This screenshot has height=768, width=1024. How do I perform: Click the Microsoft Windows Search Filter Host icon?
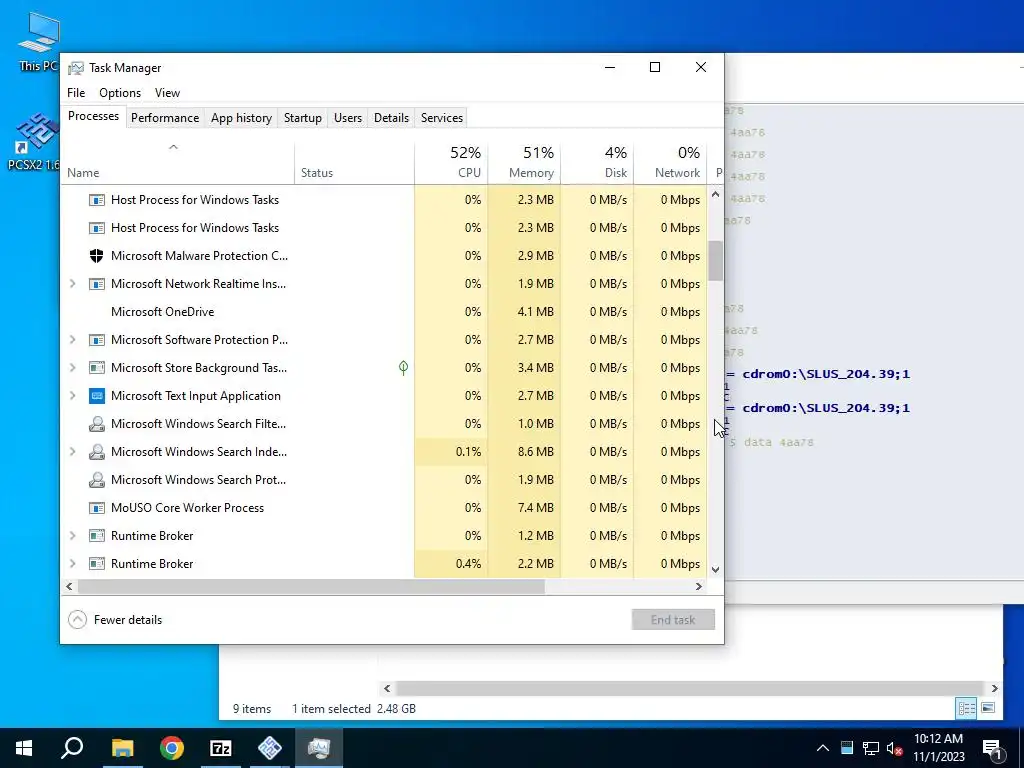click(97, 424)
